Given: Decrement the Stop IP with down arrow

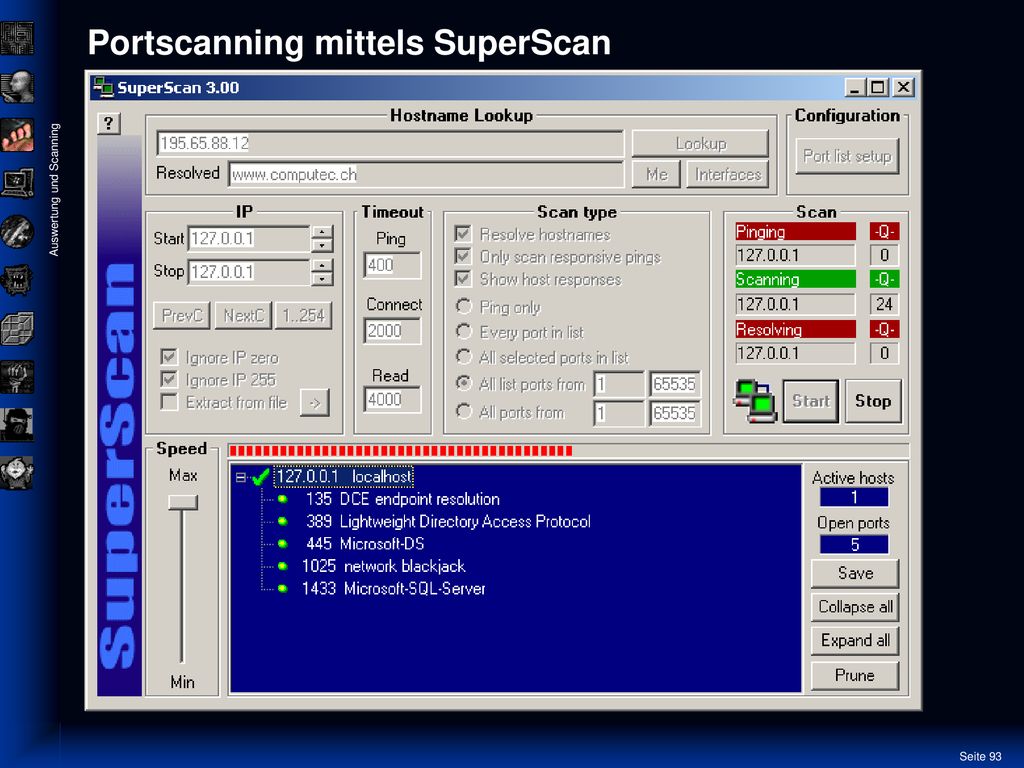Looking at the screenshot, I should [322, 279].
